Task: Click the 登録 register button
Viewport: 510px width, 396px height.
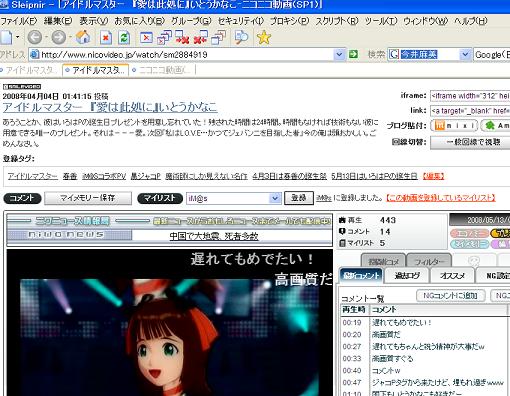Action: coord(299,198)
